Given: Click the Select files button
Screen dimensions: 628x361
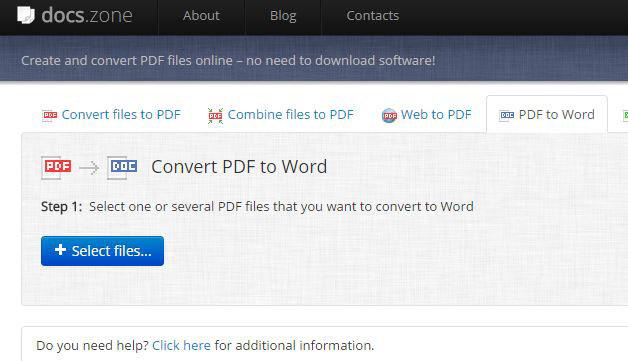Looking at the screenshot, I should pyautogui.click(x=103, y=251).
